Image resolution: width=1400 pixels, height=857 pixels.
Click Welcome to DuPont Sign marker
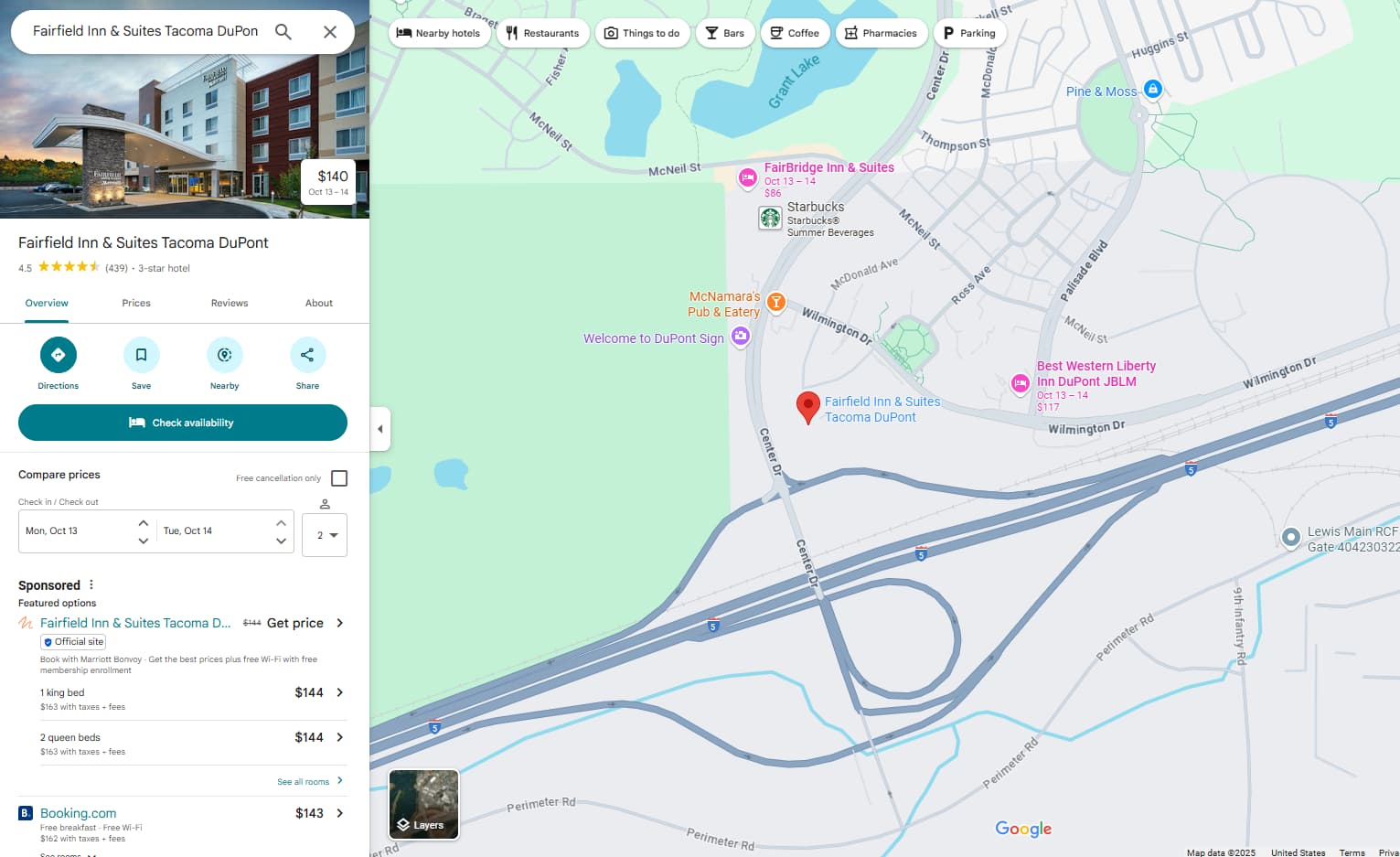click(741, 337)
